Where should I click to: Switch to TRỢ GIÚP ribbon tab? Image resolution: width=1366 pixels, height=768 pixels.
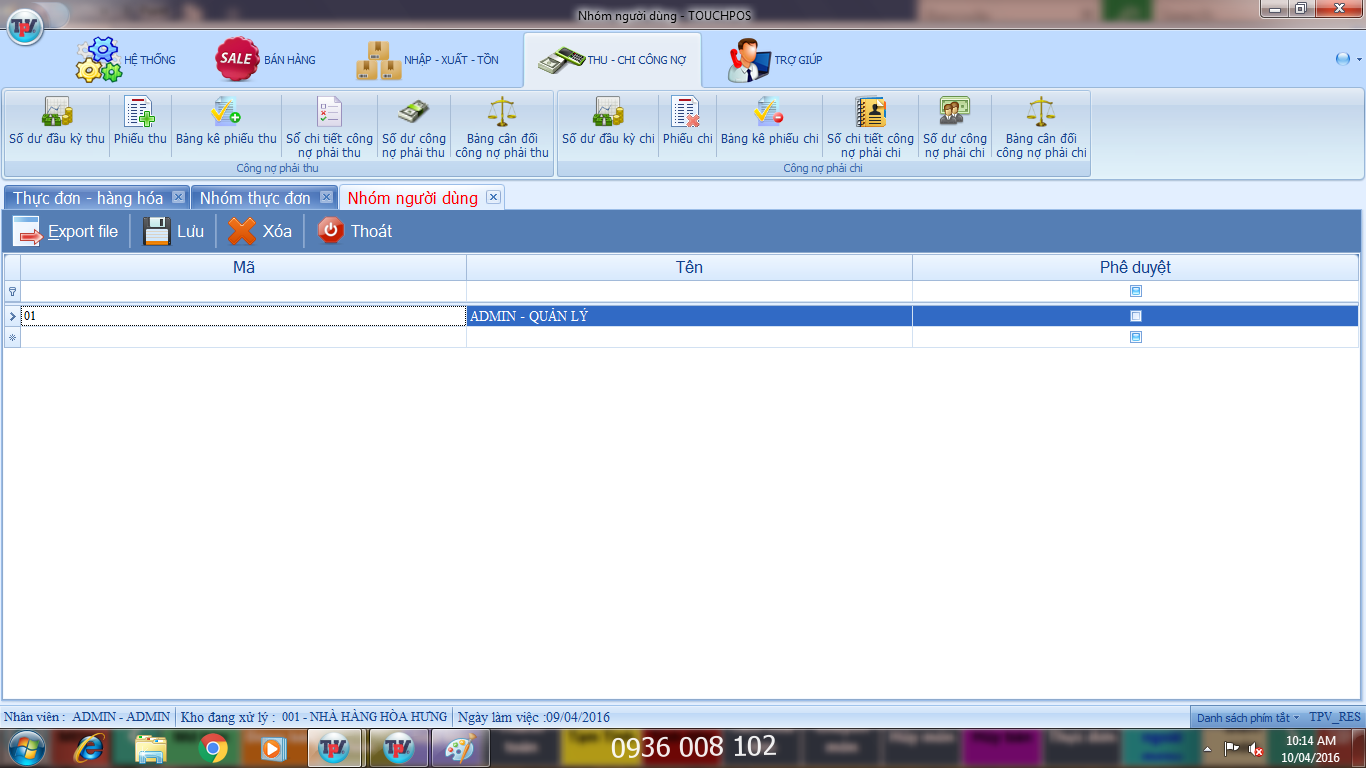(x=775, y=60)
